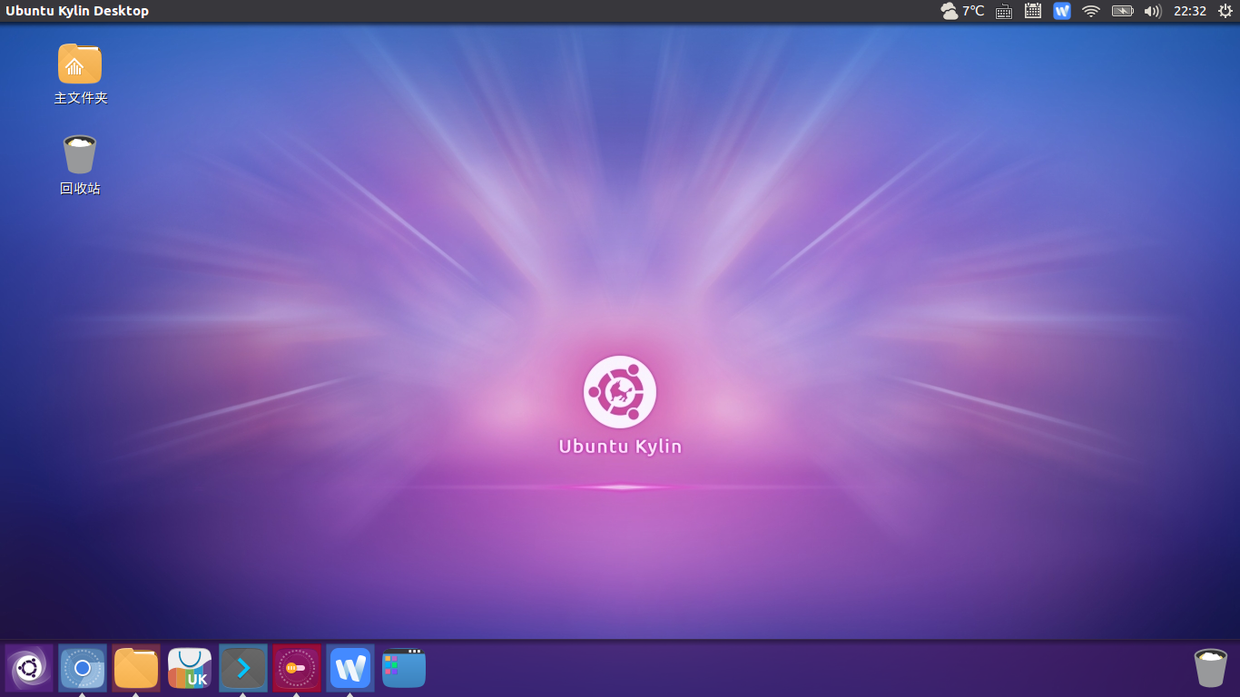Open the session power gear menu

point(1225,11)
